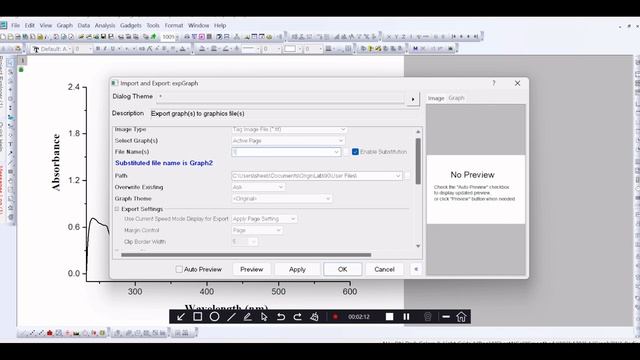
Task: Open the Graph menu
Action: click(64, 25)
